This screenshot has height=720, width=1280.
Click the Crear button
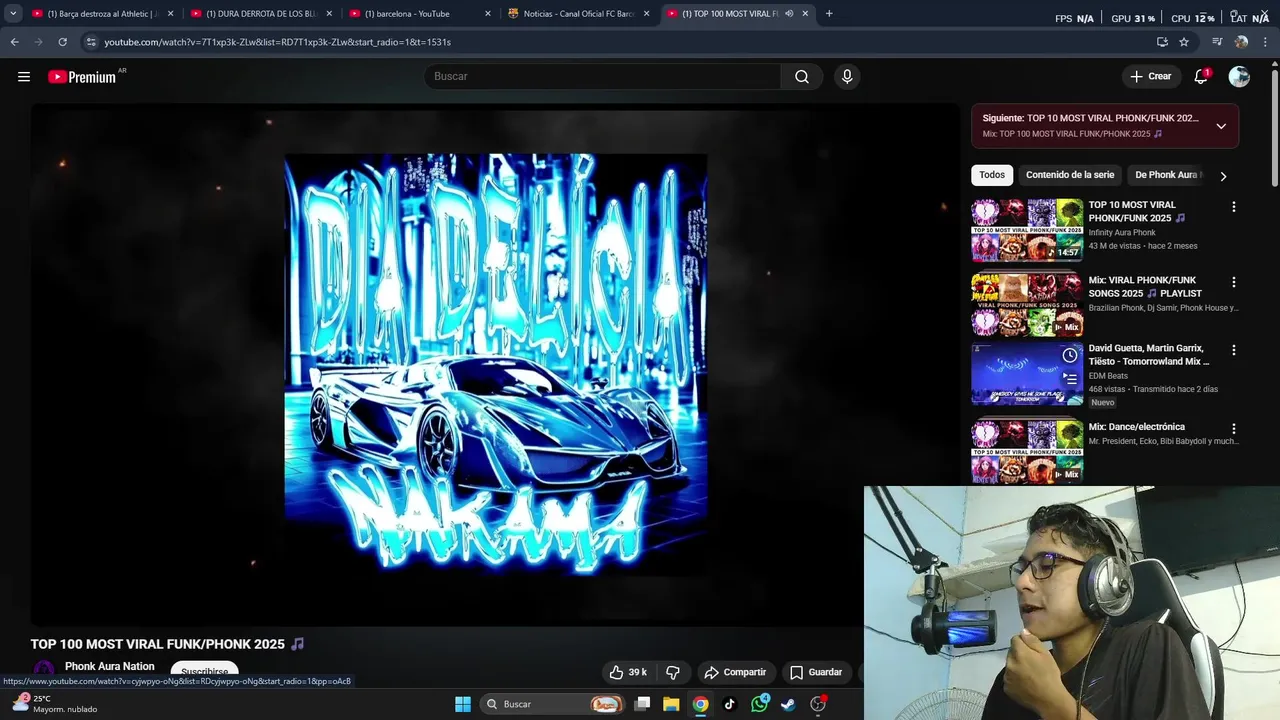point(1151,77)
